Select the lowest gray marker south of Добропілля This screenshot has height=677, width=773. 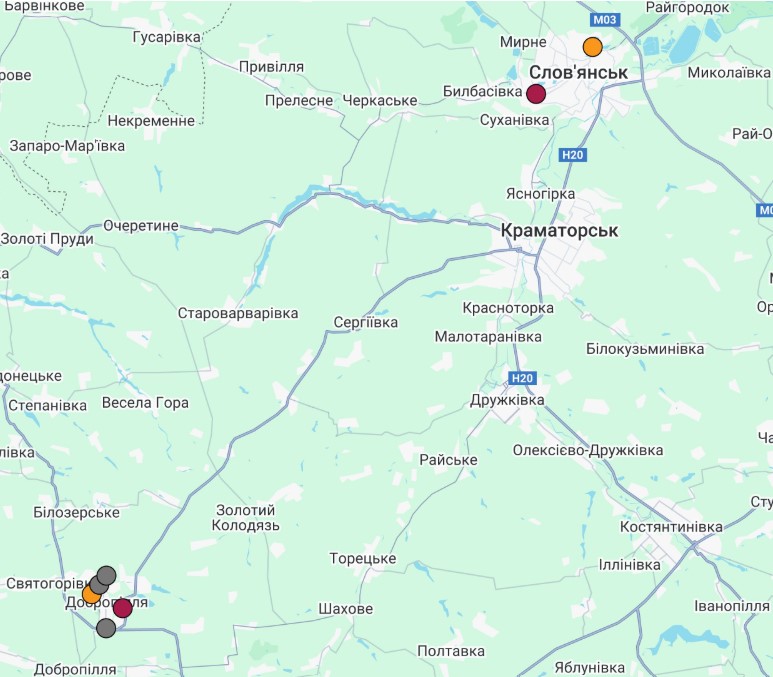[106, 628]
